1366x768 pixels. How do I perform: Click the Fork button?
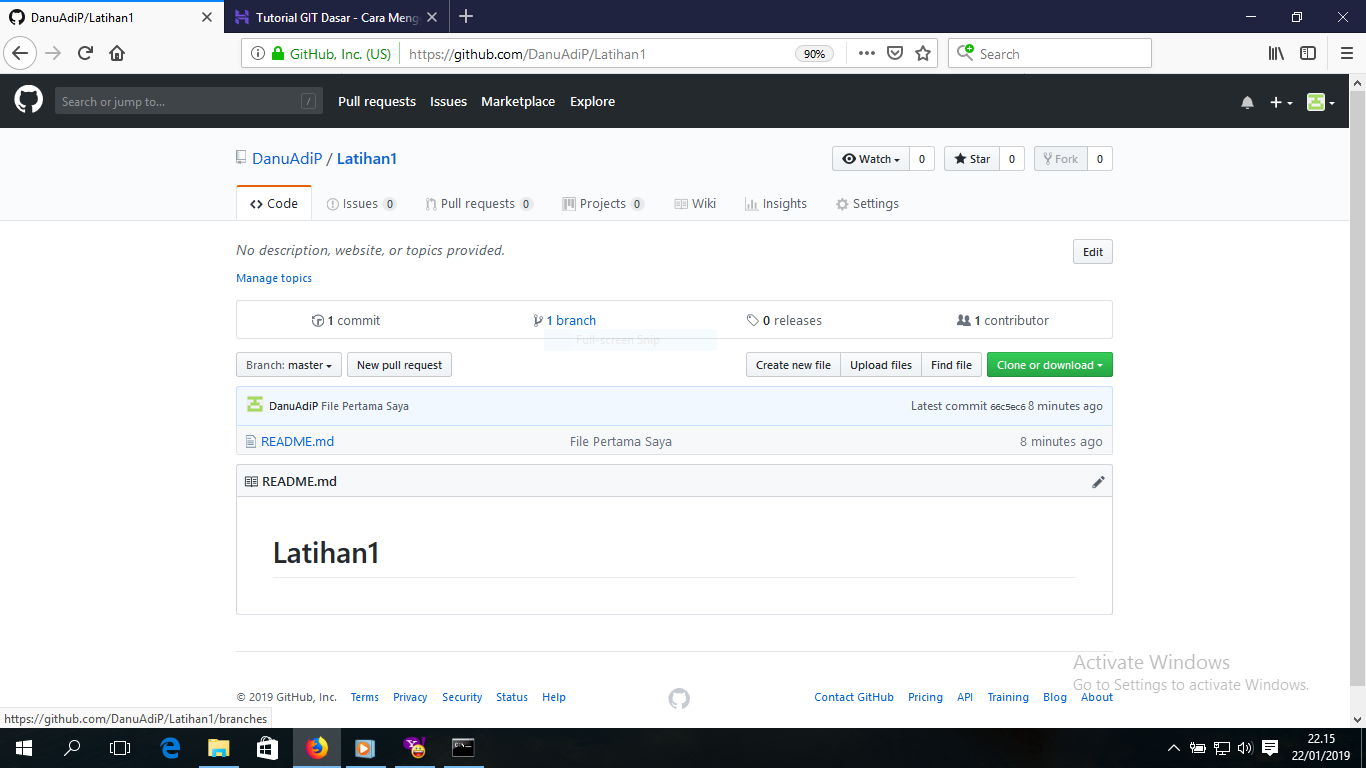(x=1060, y=159)
